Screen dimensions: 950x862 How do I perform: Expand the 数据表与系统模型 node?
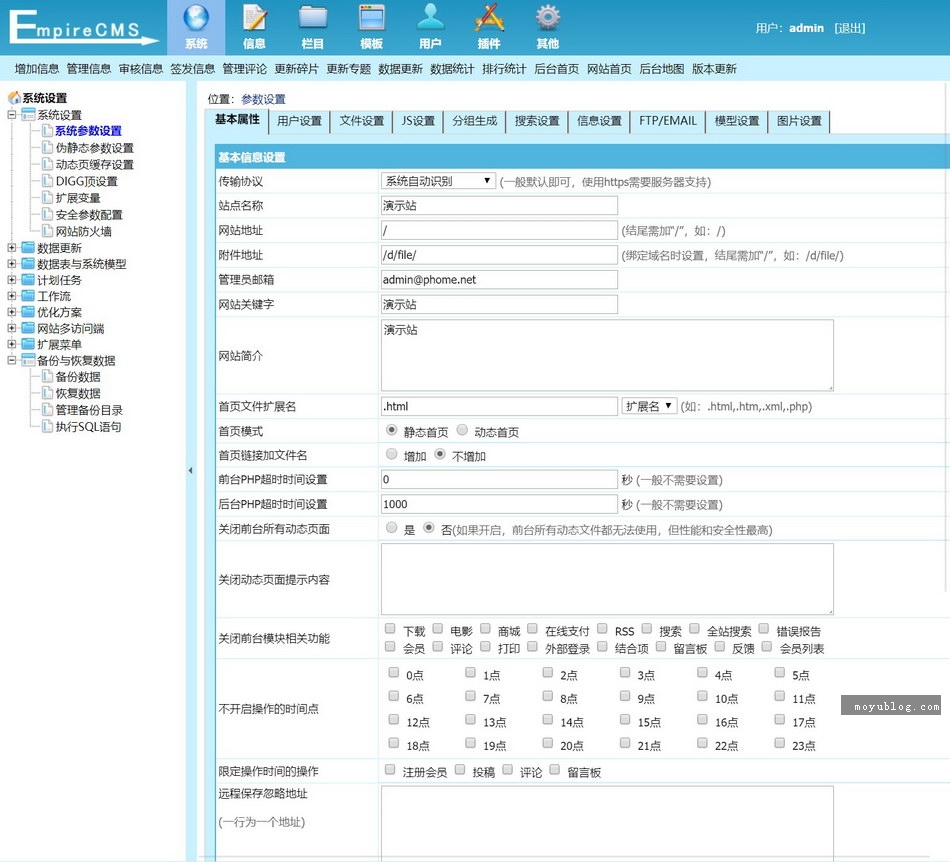pyautogui.click(x=12, y=264)
